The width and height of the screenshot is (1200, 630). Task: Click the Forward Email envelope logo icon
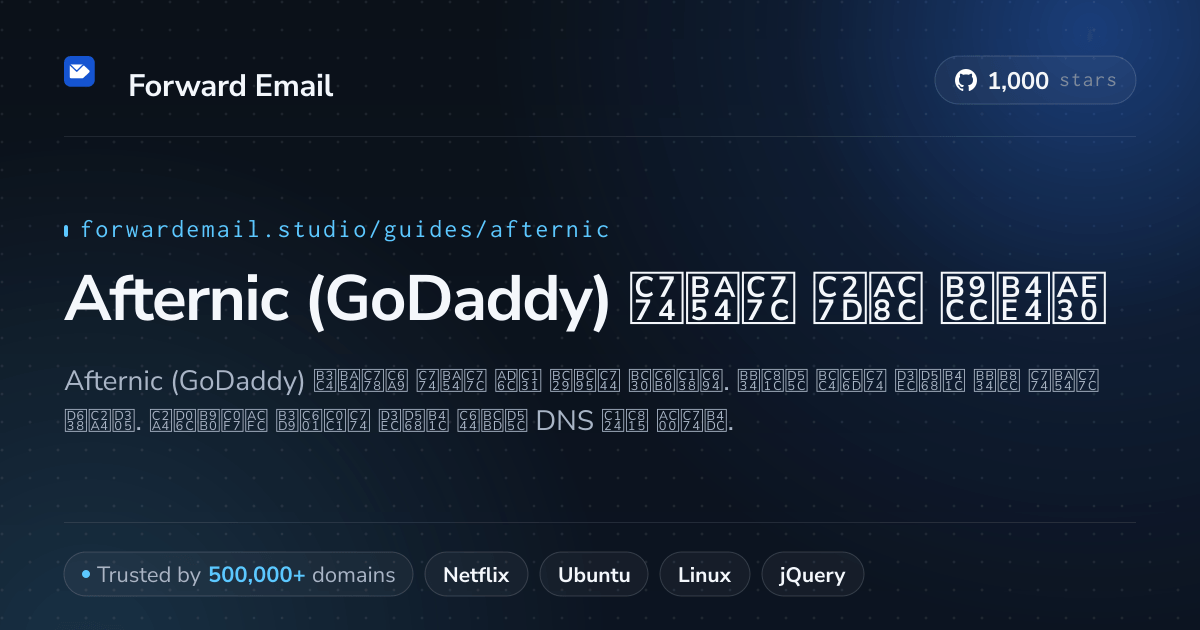point(79,72)
